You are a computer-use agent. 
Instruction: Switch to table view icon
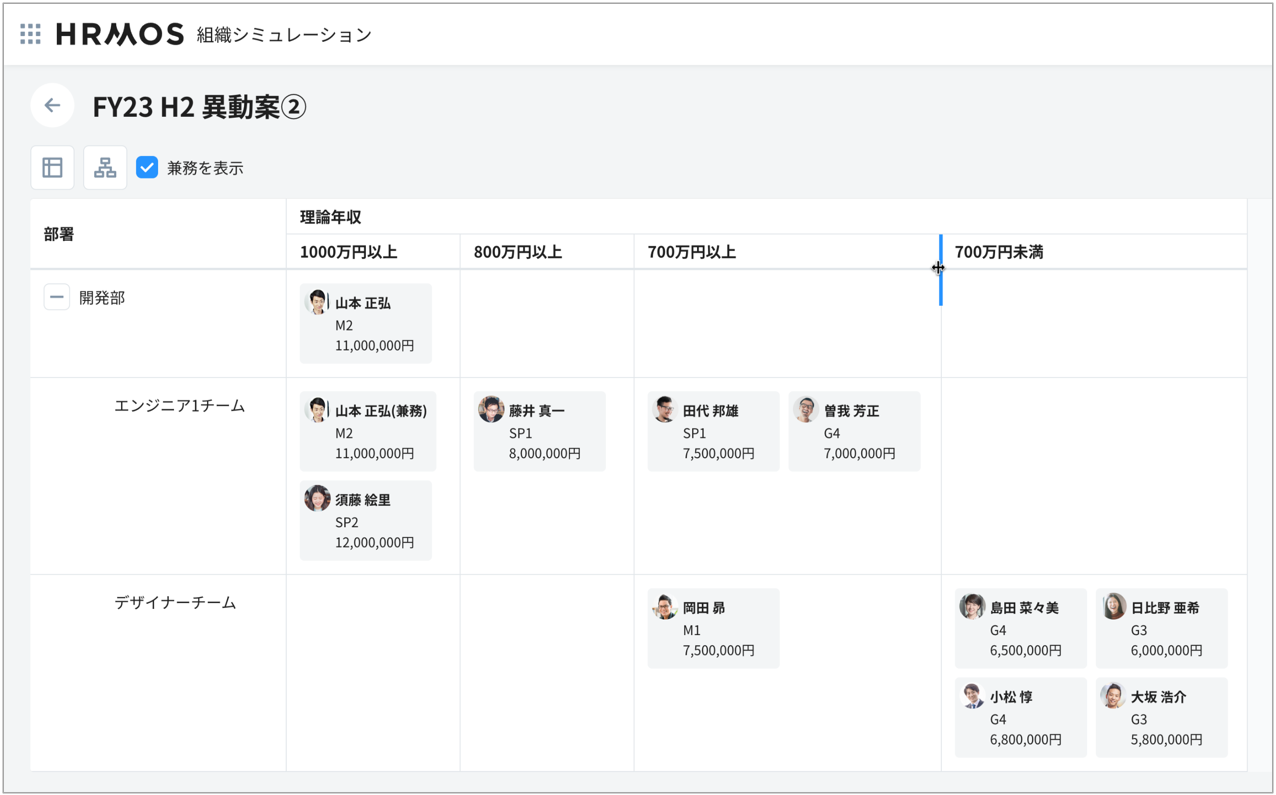tap(52, 167)
